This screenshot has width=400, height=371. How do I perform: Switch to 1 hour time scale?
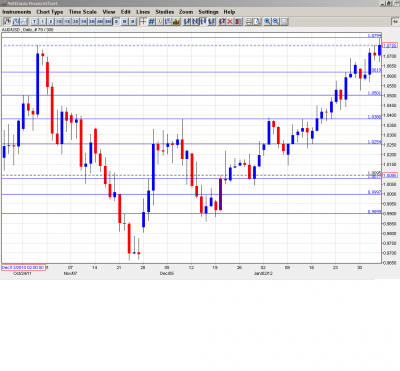tap(84, 22)
